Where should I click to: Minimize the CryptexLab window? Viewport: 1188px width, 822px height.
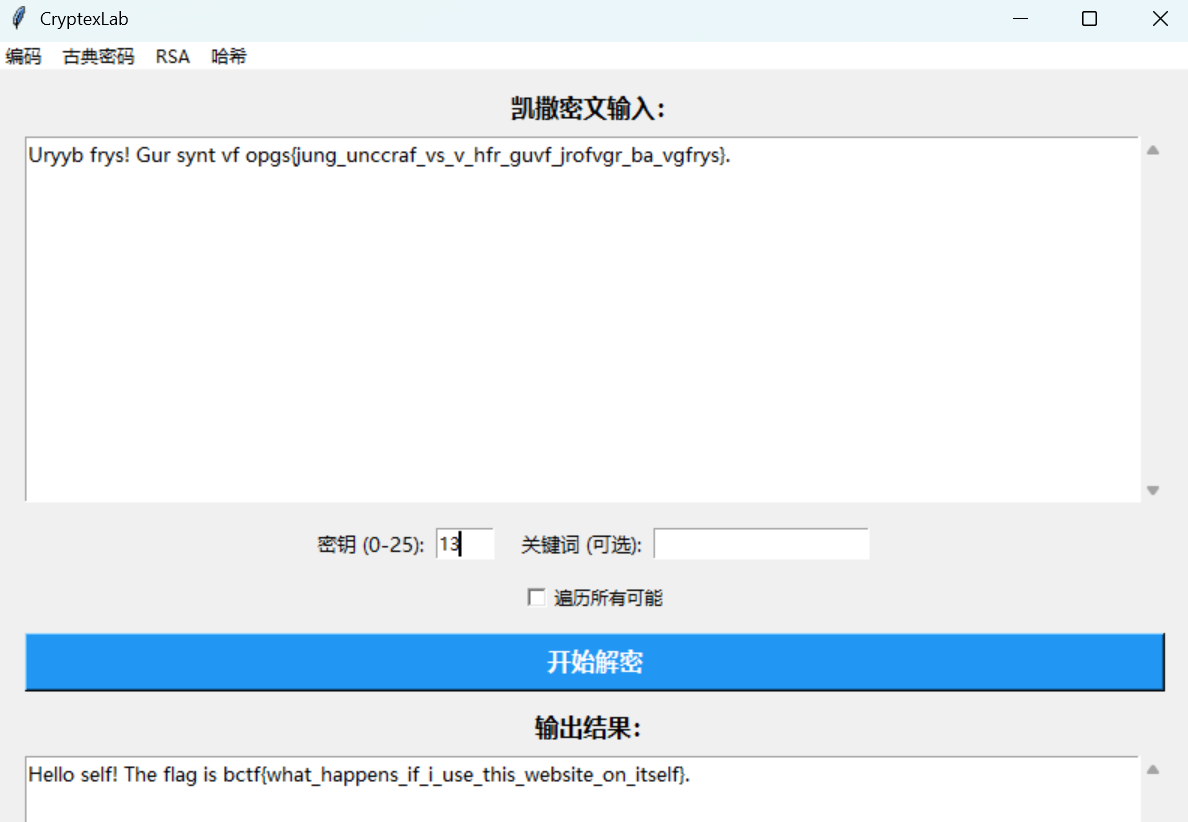pyautogui.click(x=1020, y=19)
